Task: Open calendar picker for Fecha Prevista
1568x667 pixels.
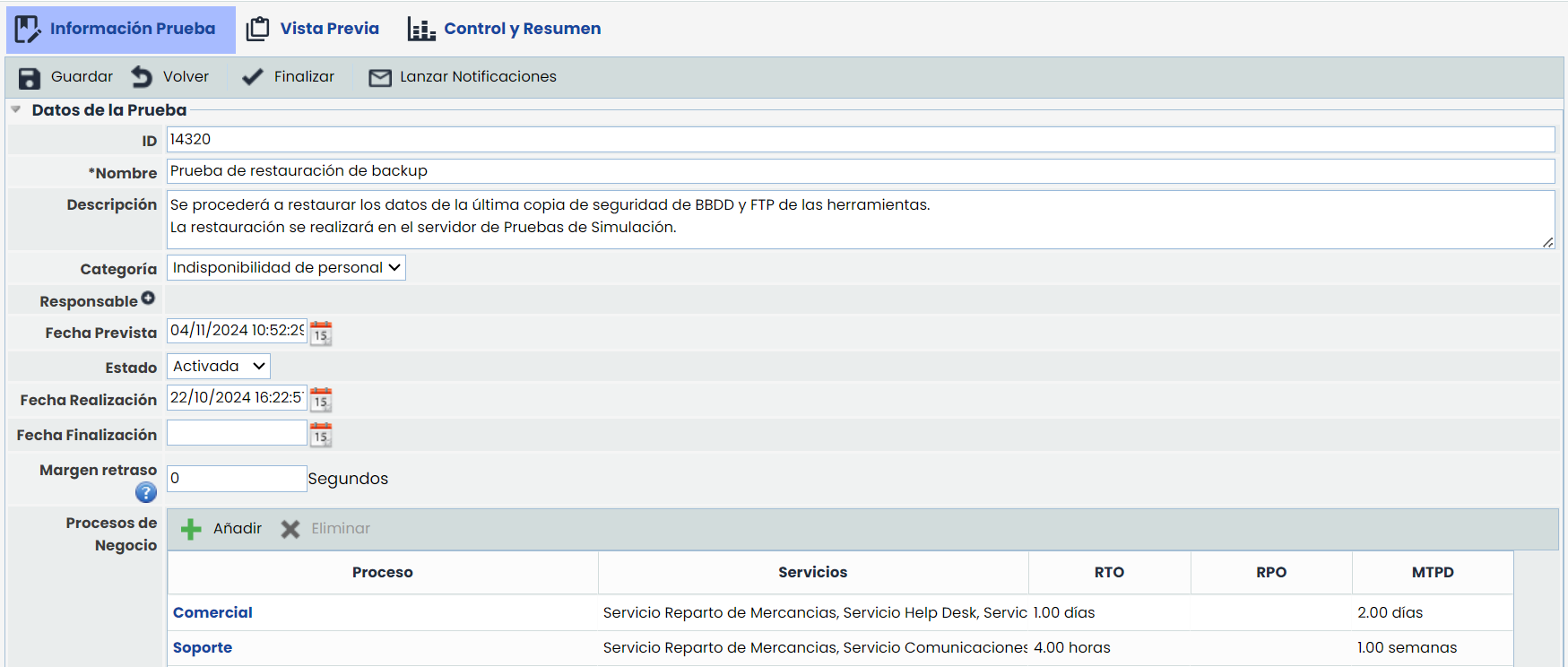Action: (321, 333)
